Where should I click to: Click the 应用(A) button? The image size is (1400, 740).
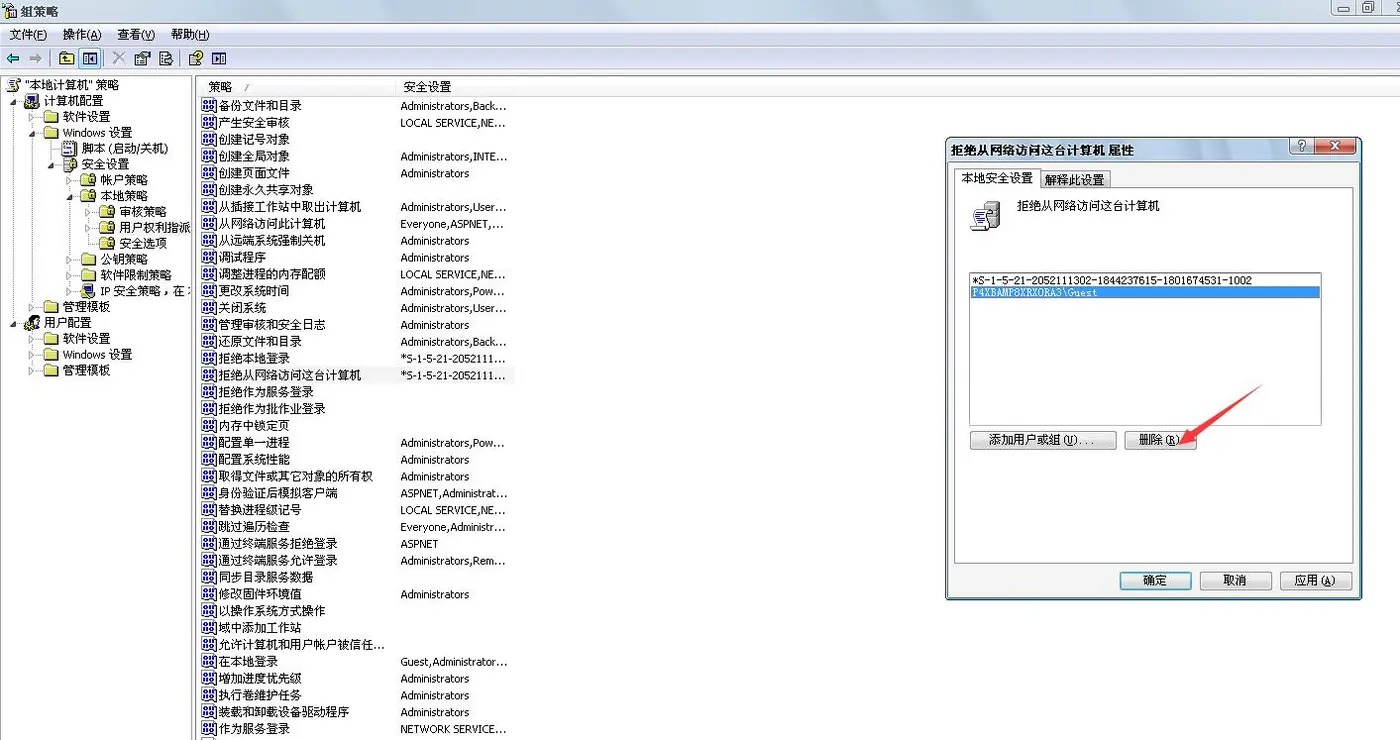click(1315, 580)
